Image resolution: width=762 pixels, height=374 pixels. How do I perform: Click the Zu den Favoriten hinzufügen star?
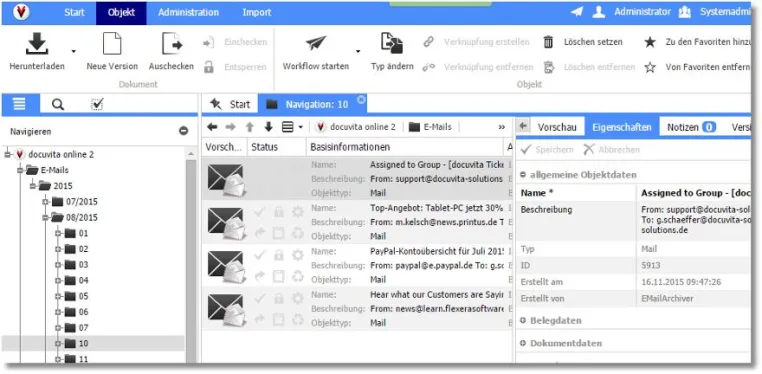[x=650, y=42]
